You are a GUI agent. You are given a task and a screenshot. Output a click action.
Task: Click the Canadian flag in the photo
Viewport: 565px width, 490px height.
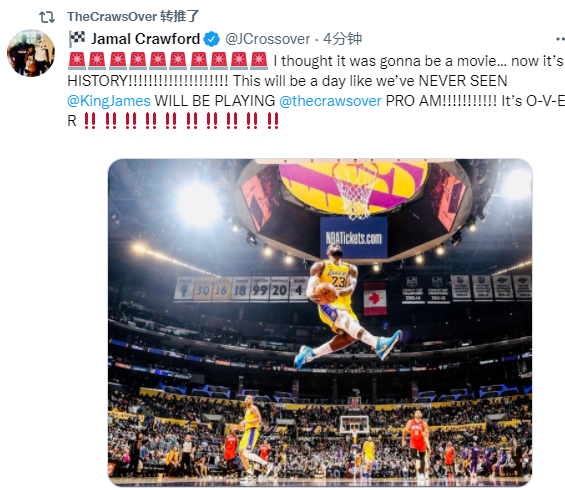375,299
